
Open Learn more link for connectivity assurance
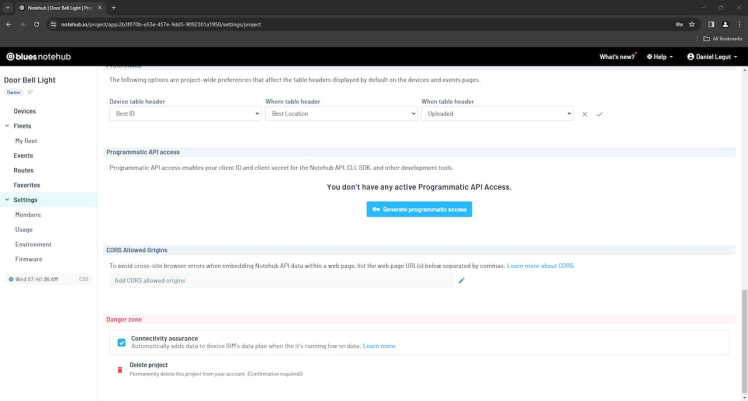[x=379, y=346]
